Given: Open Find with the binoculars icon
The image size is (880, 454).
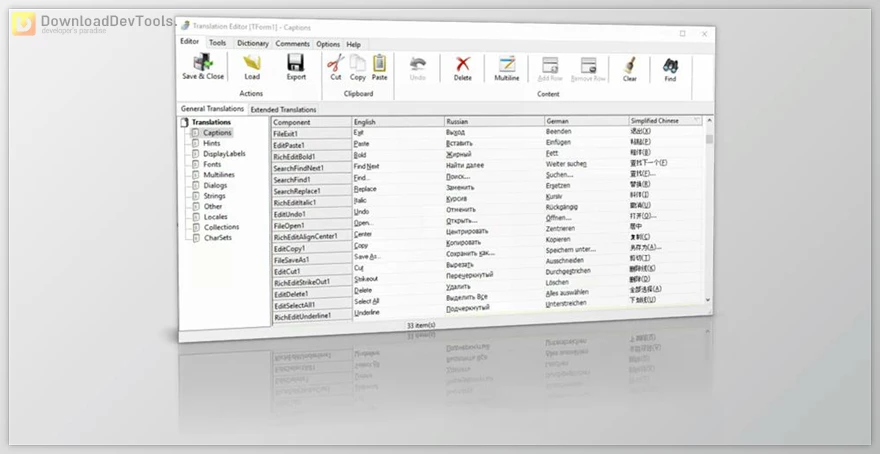Looking at the screenshot, I should tap(670, 66).
